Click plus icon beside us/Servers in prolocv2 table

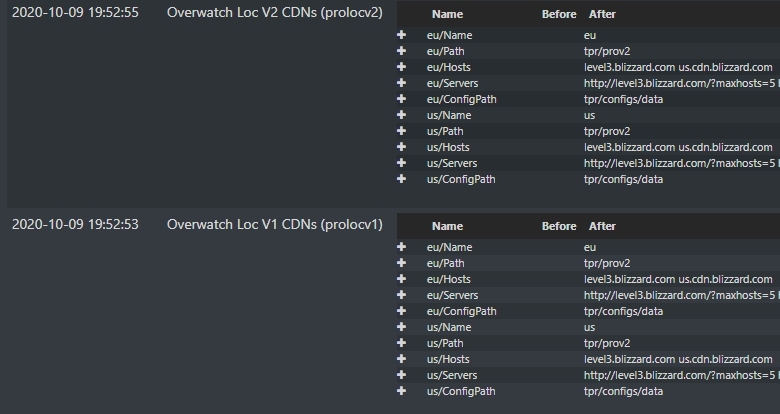pos(402,163)
